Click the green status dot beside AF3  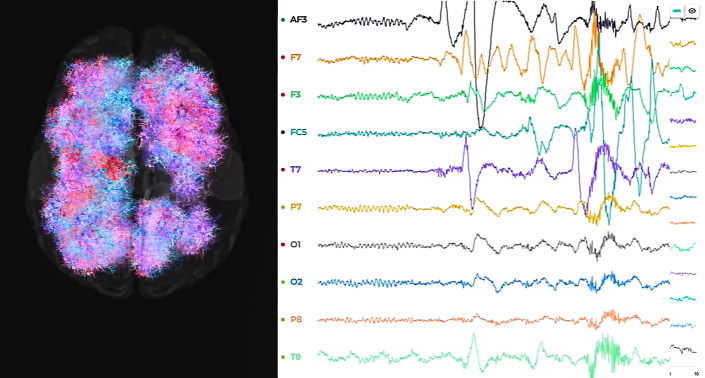[283, 20]
